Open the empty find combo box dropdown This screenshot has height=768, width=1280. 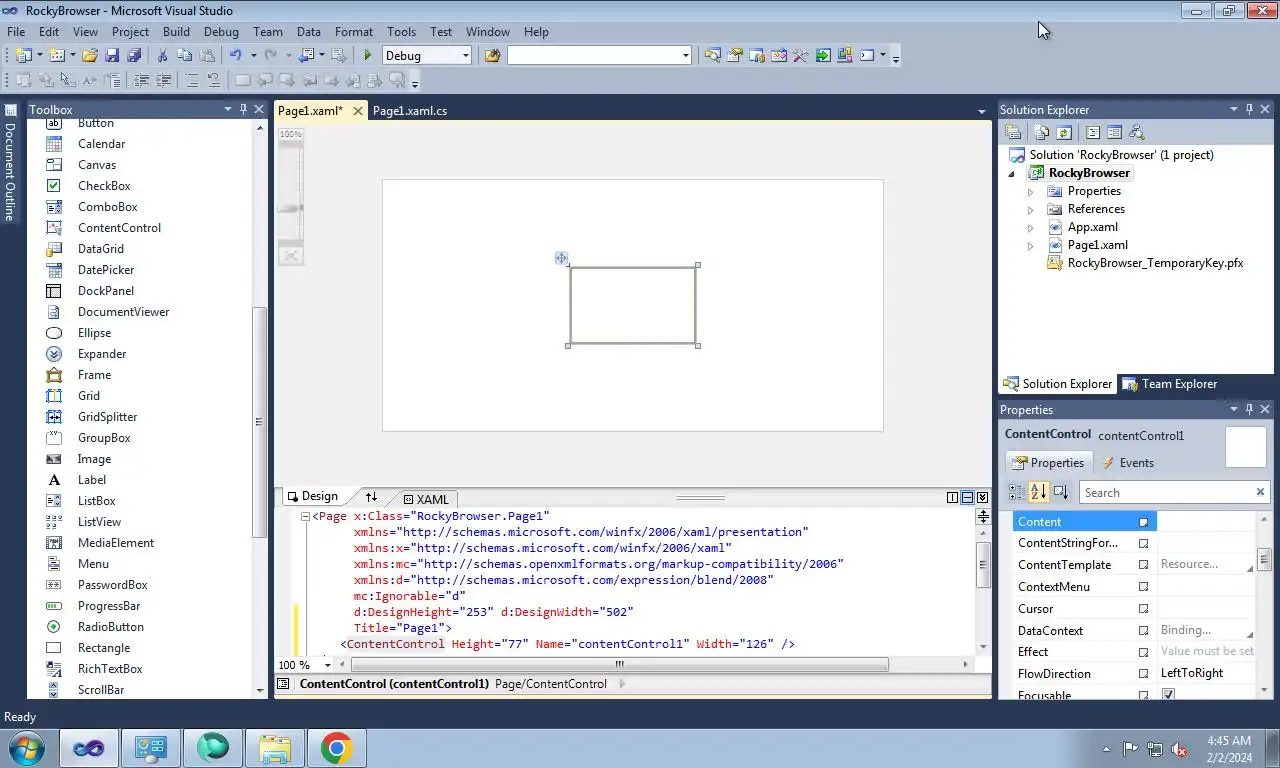click(x=685, y=56)
